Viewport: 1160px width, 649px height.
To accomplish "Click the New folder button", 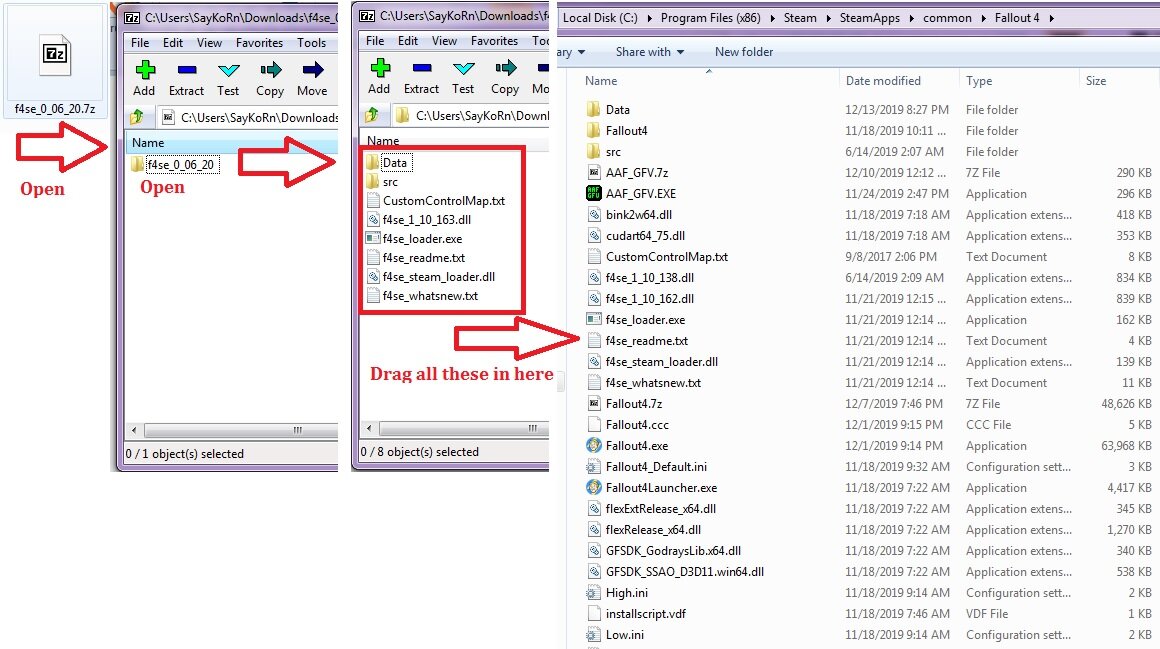I will pos(743,52).
